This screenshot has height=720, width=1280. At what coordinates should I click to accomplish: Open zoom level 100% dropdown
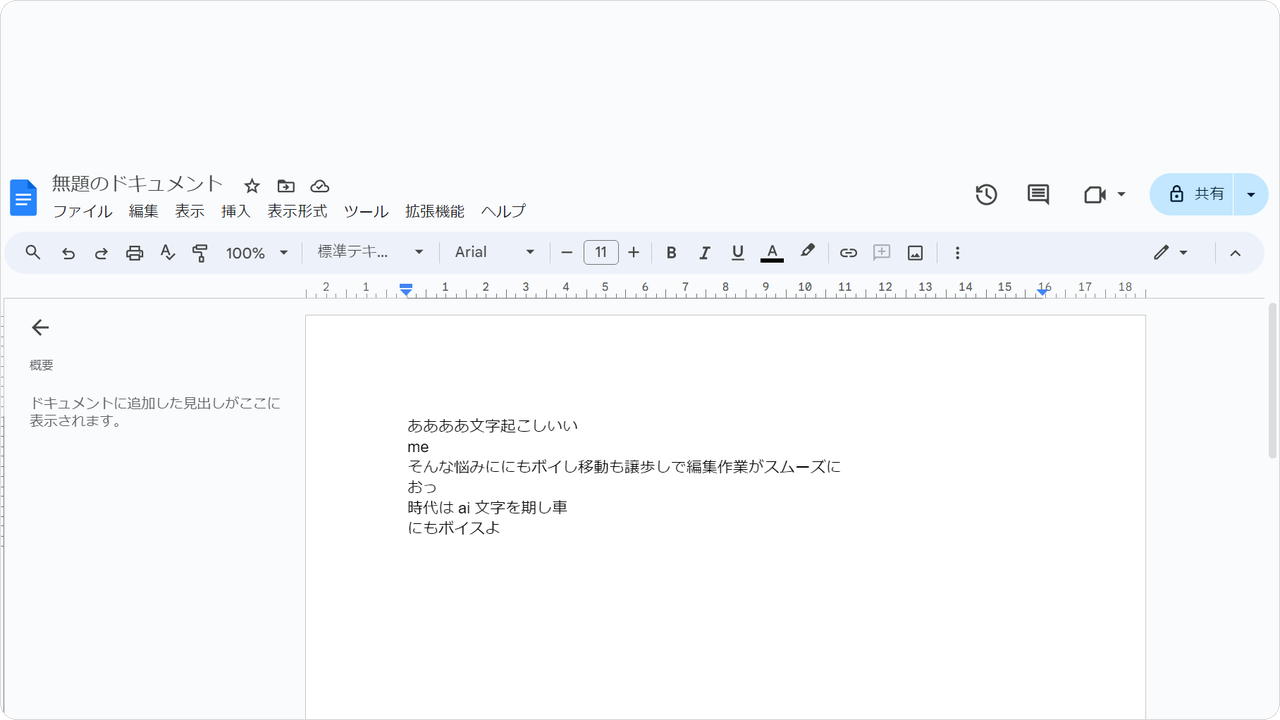click(256, 253)
